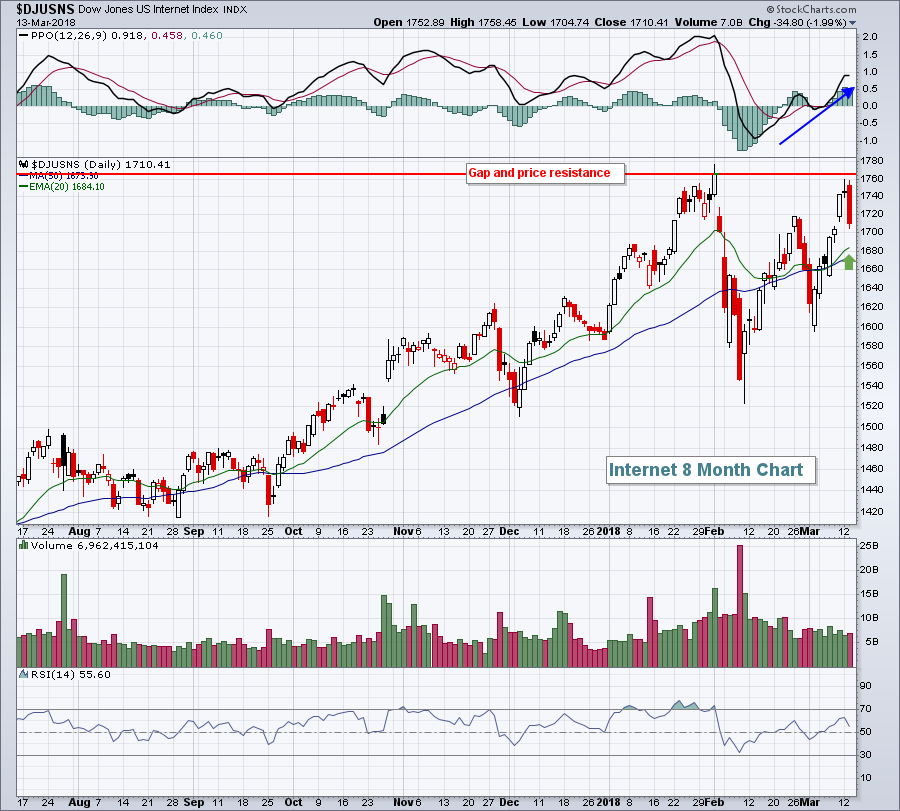Click the INDX exchange label

pyautogui.click(x=235, y=10)
